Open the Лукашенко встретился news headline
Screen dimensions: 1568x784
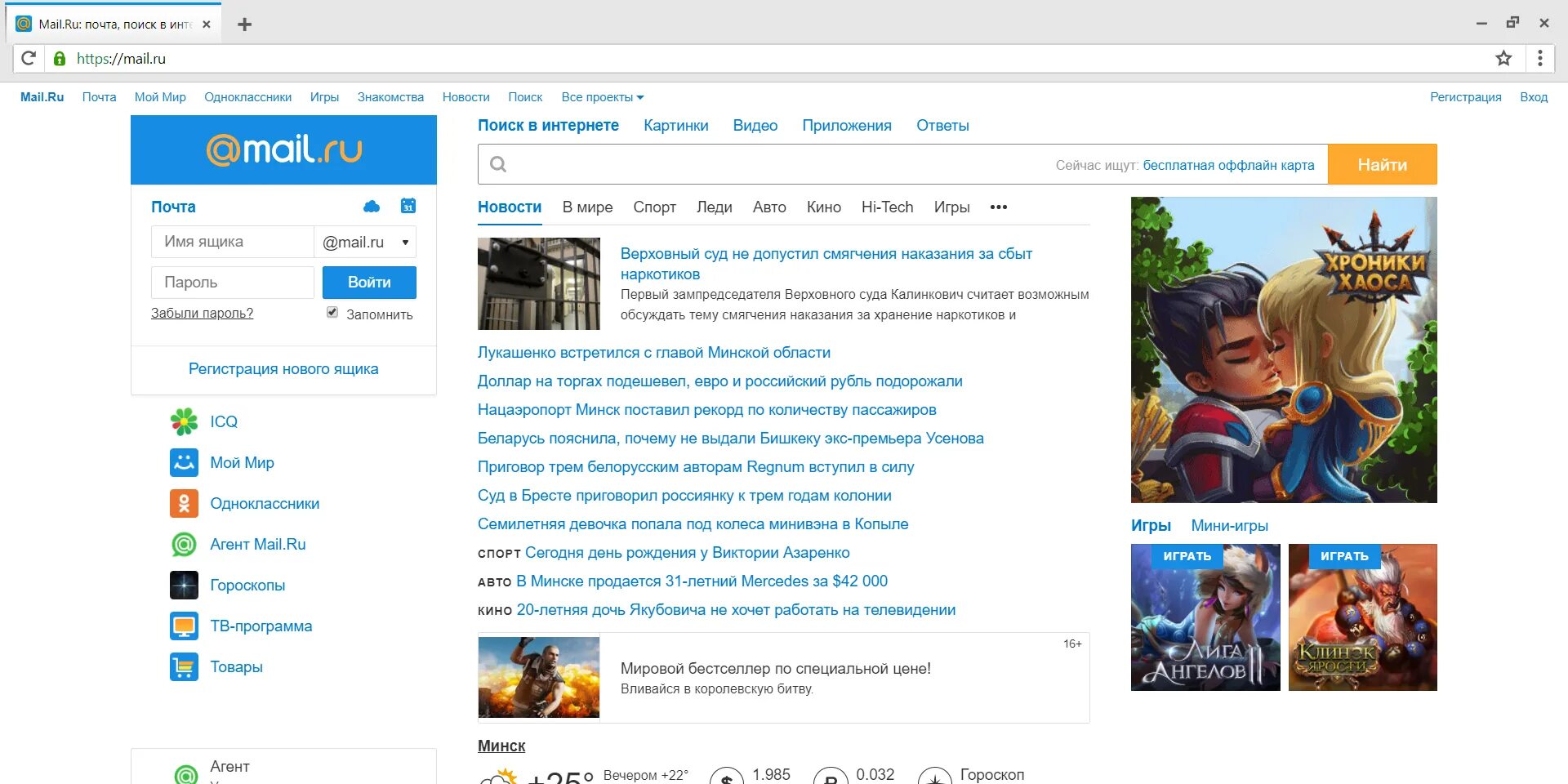[x=653, y=353]
